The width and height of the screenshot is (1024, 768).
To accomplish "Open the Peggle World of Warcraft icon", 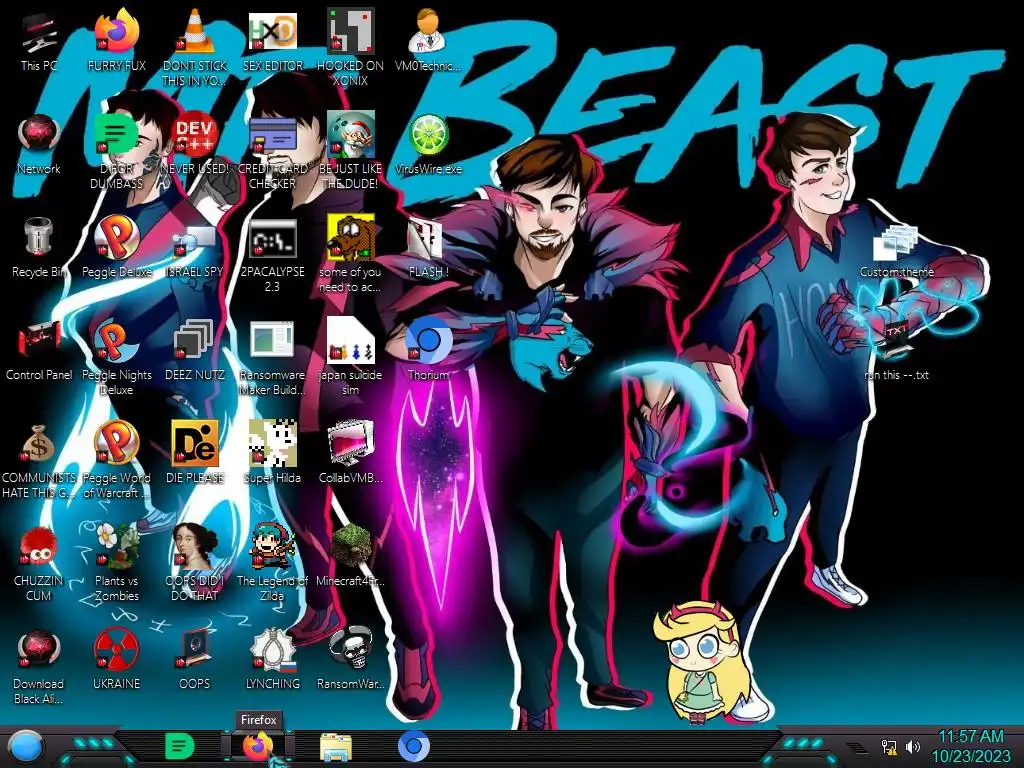I will tap(116, 443).
